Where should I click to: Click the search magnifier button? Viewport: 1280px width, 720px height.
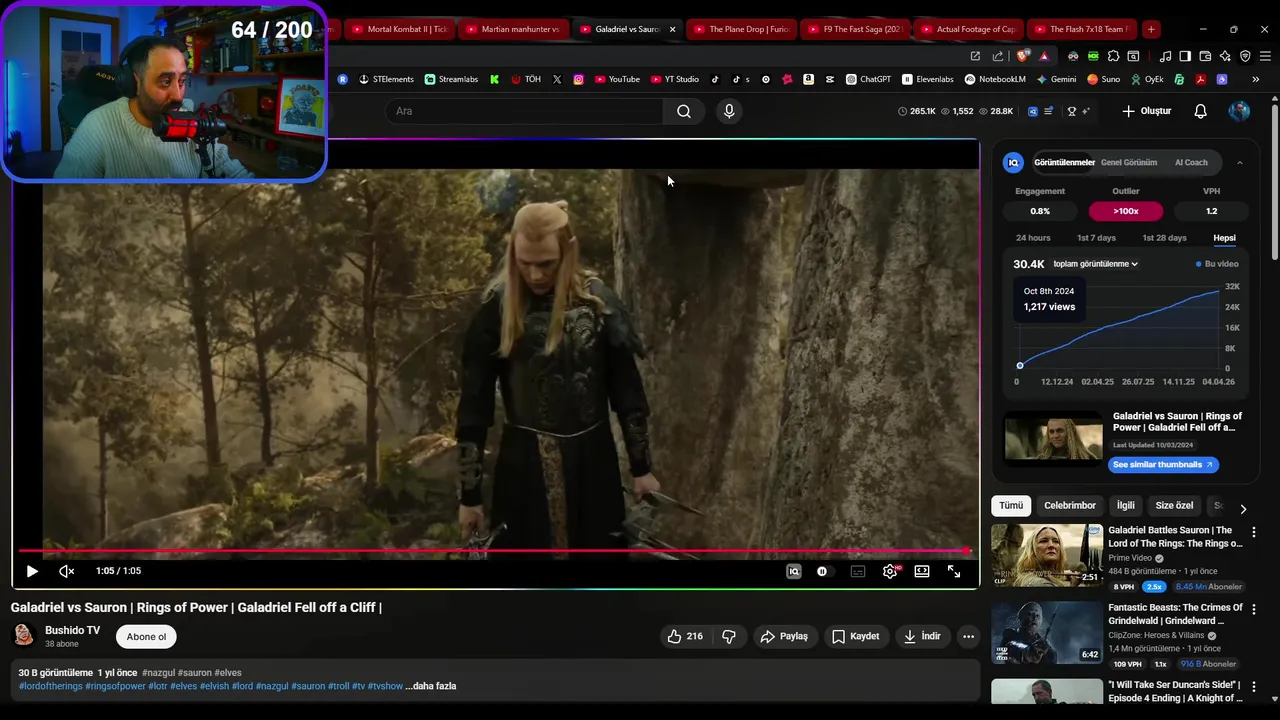pyautogui.click(x=684, y=111)
